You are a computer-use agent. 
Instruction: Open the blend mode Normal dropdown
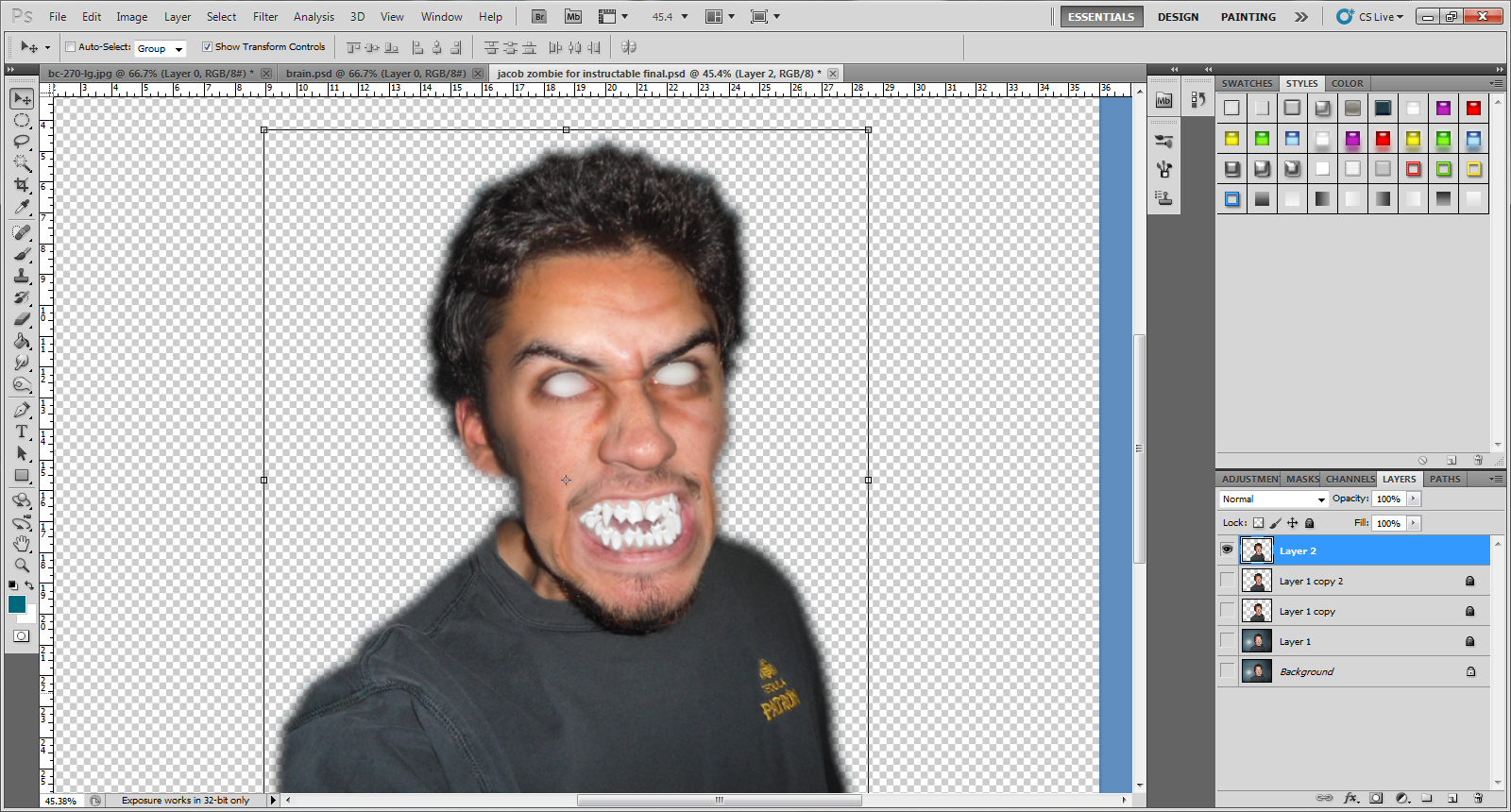click(1273, 499)
